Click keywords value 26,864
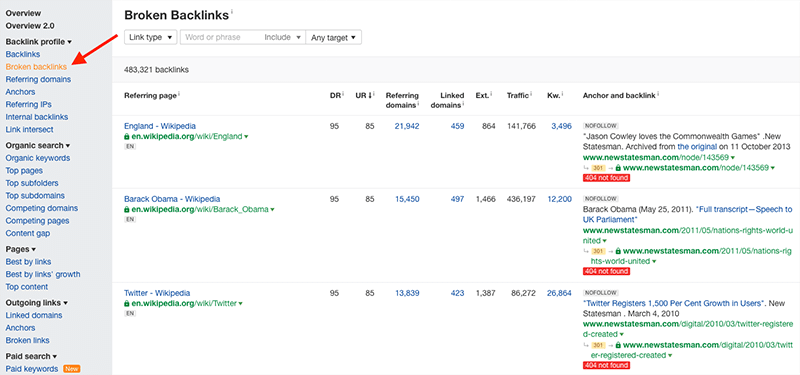Screen dimensions: 800x375 click(560, 293)
